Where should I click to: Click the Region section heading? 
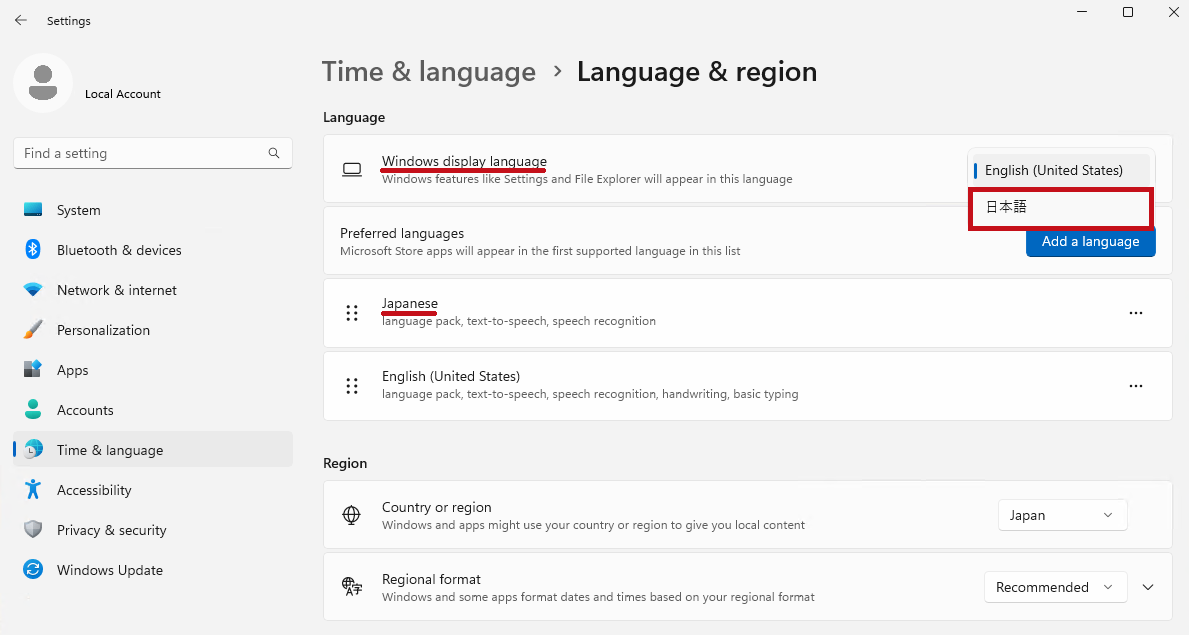345,463
